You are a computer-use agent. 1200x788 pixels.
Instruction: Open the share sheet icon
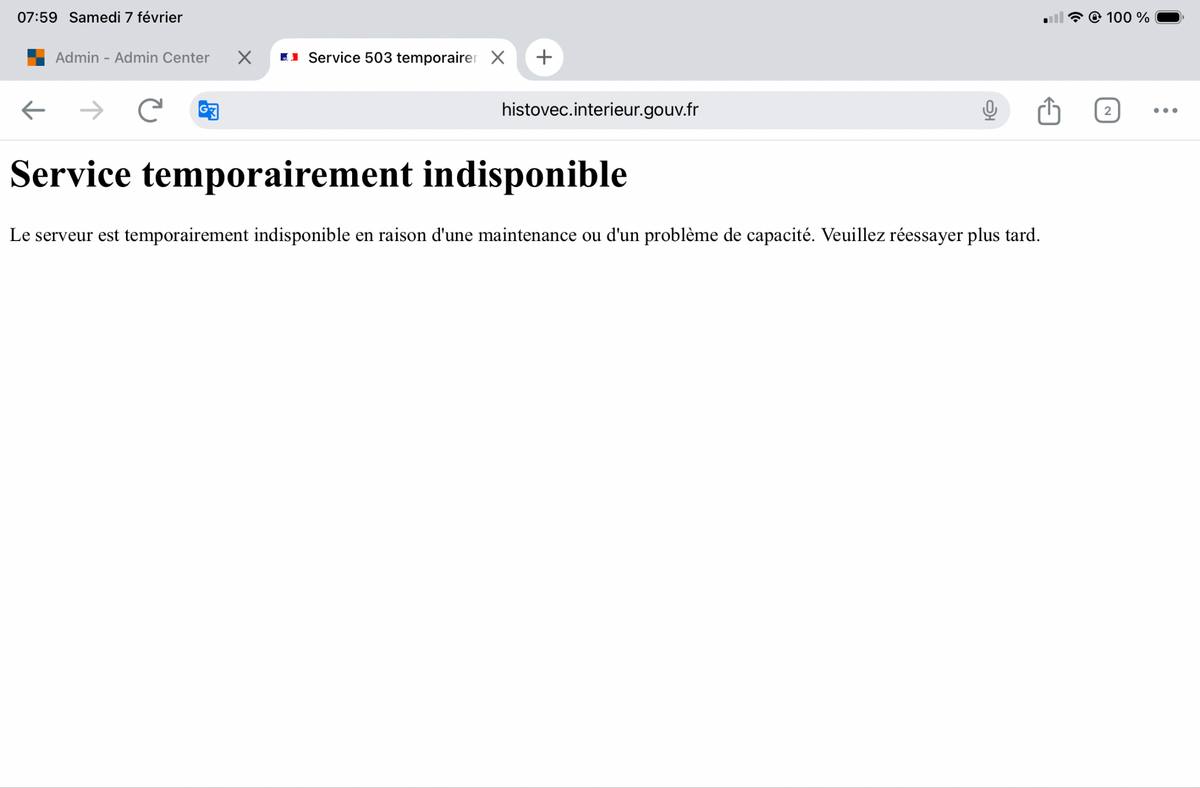(x=1048, y=110)
